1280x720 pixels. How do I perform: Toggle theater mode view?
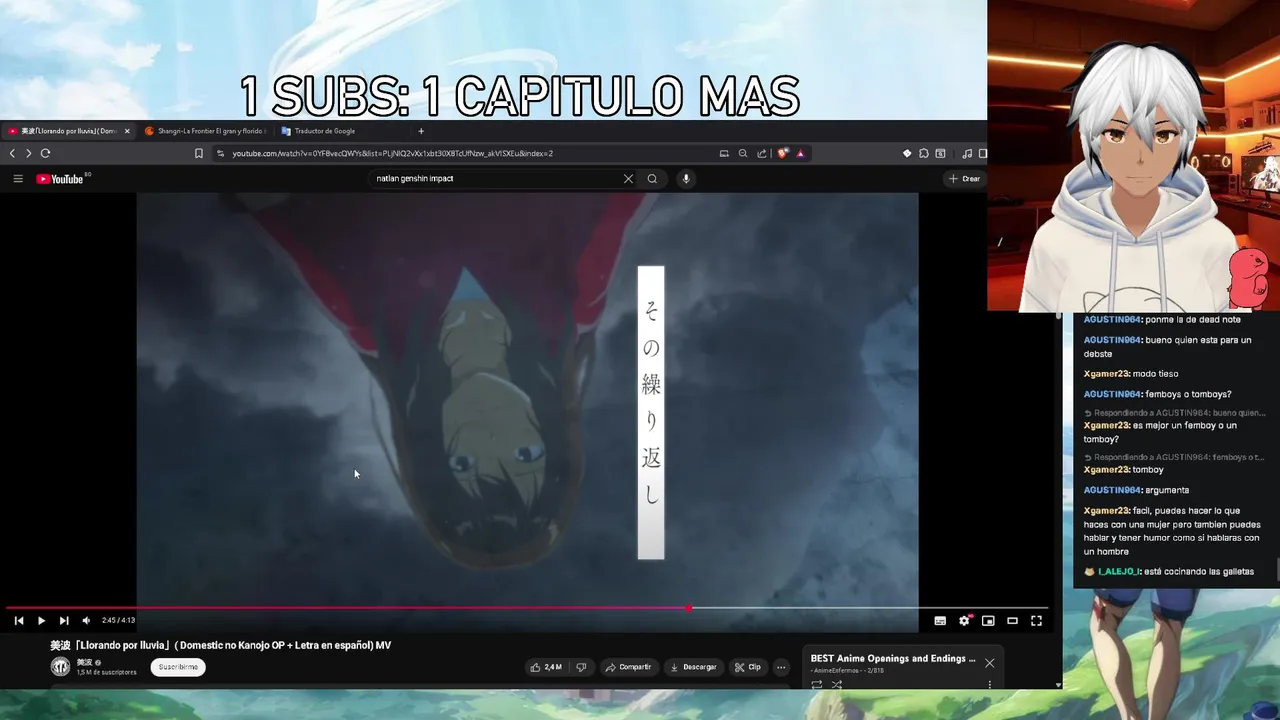click(x=1012, y=621)
